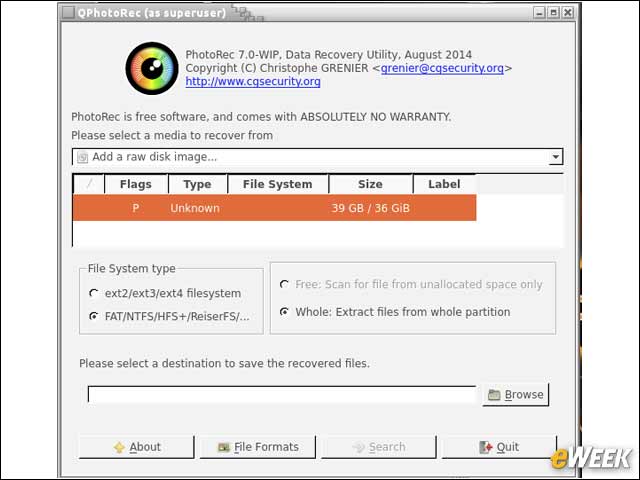
Task: Click the Quit button
Action: coord(499,447)
